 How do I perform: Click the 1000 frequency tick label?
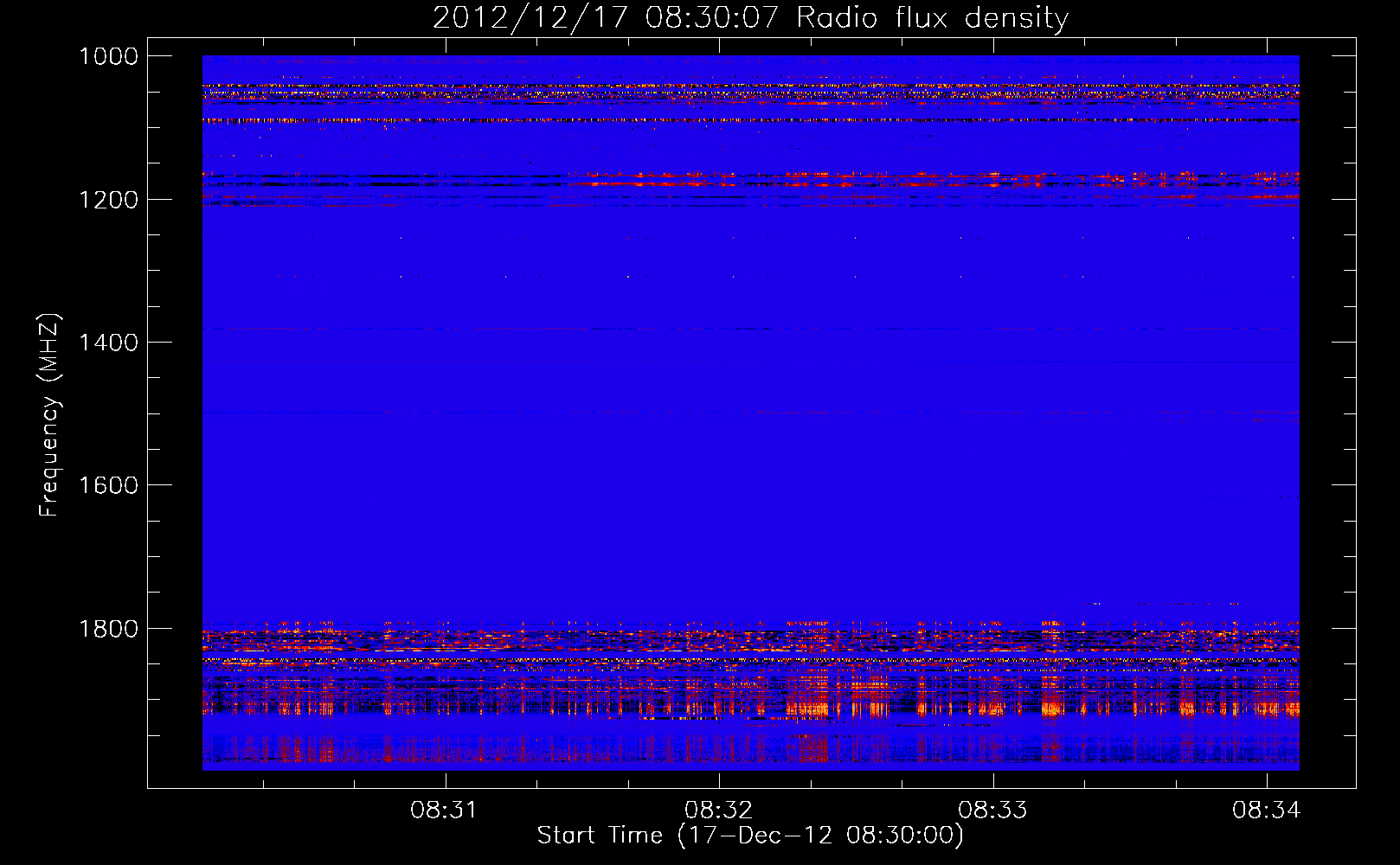108,56
